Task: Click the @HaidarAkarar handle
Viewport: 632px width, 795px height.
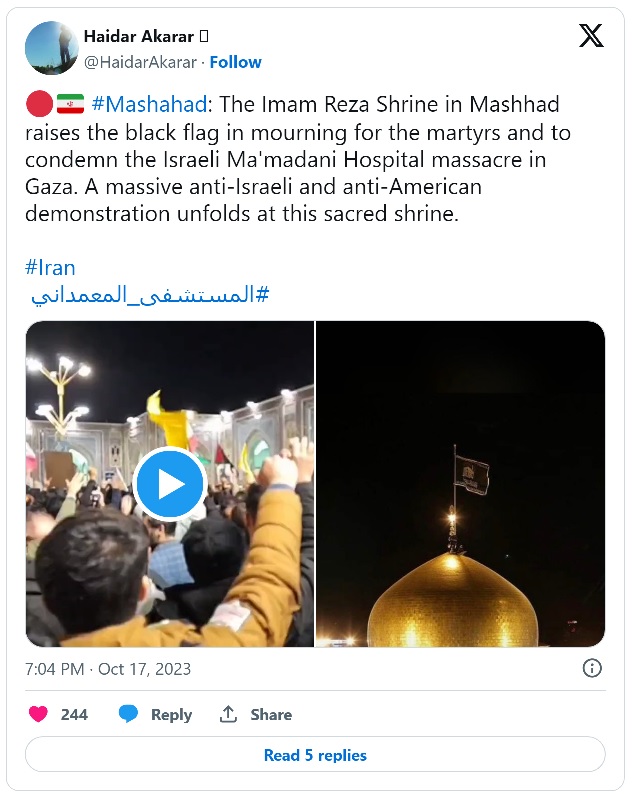Action: 140,62
